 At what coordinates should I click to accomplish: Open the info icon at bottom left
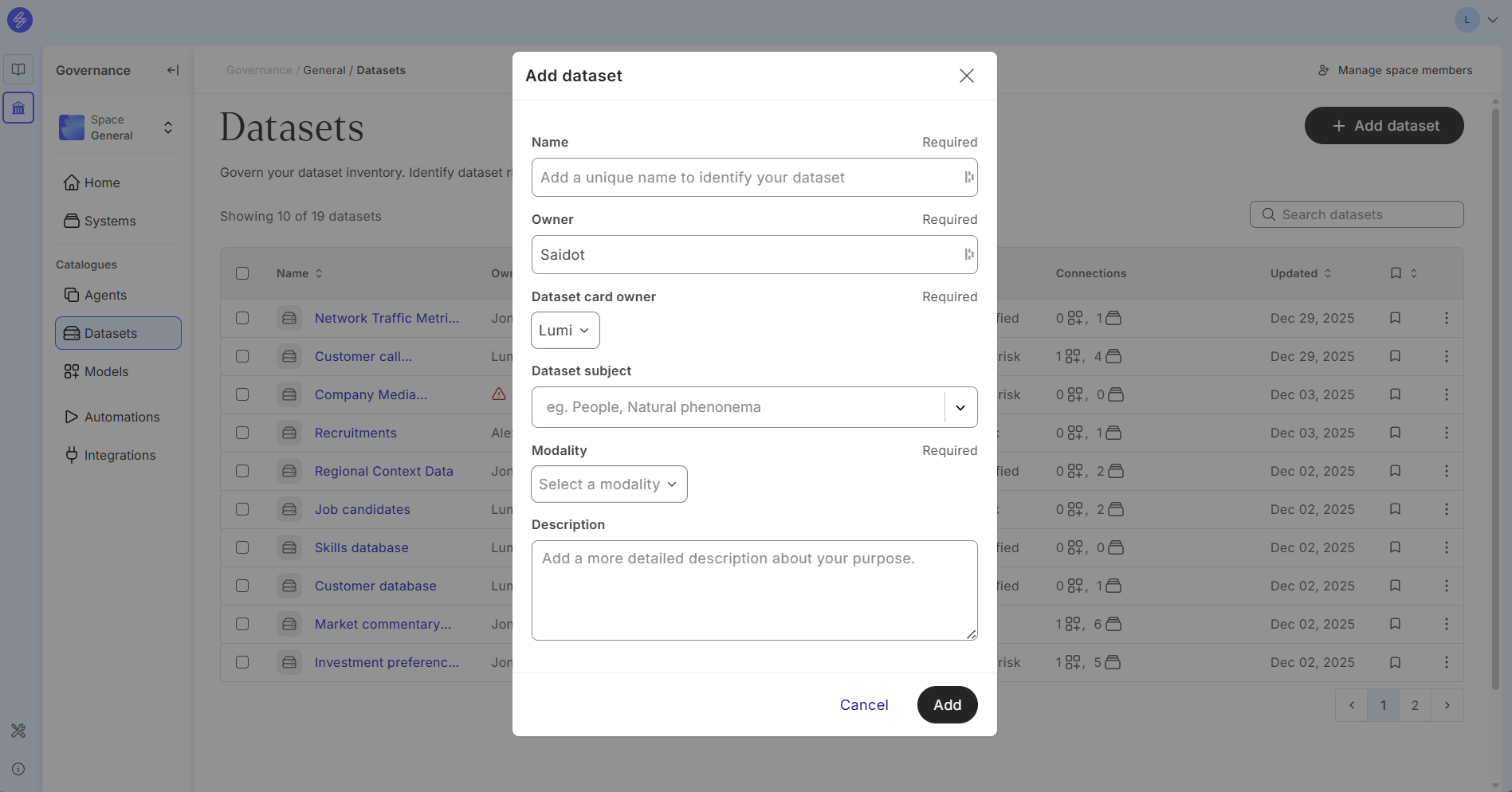point(18,769)
